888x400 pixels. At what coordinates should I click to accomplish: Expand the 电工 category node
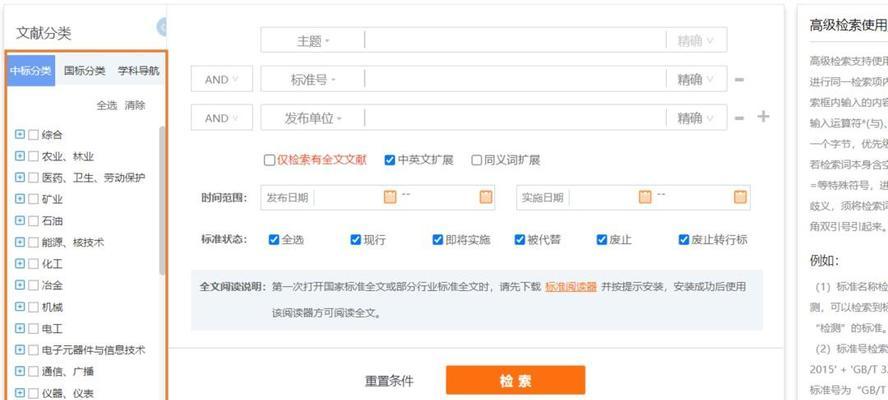(20, 328)
